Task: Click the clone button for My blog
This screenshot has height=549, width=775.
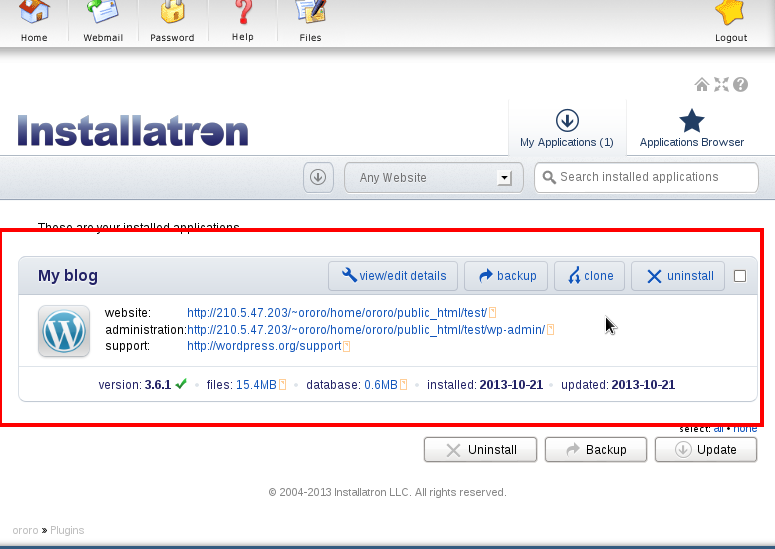Action: [590, 276]
